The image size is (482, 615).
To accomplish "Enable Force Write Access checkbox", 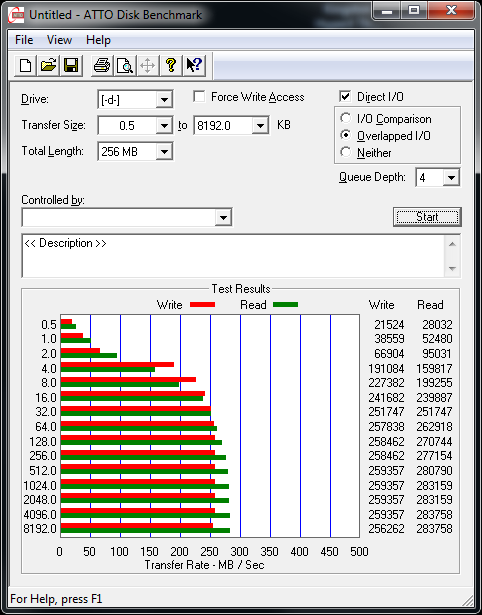I will coord(199,97).
